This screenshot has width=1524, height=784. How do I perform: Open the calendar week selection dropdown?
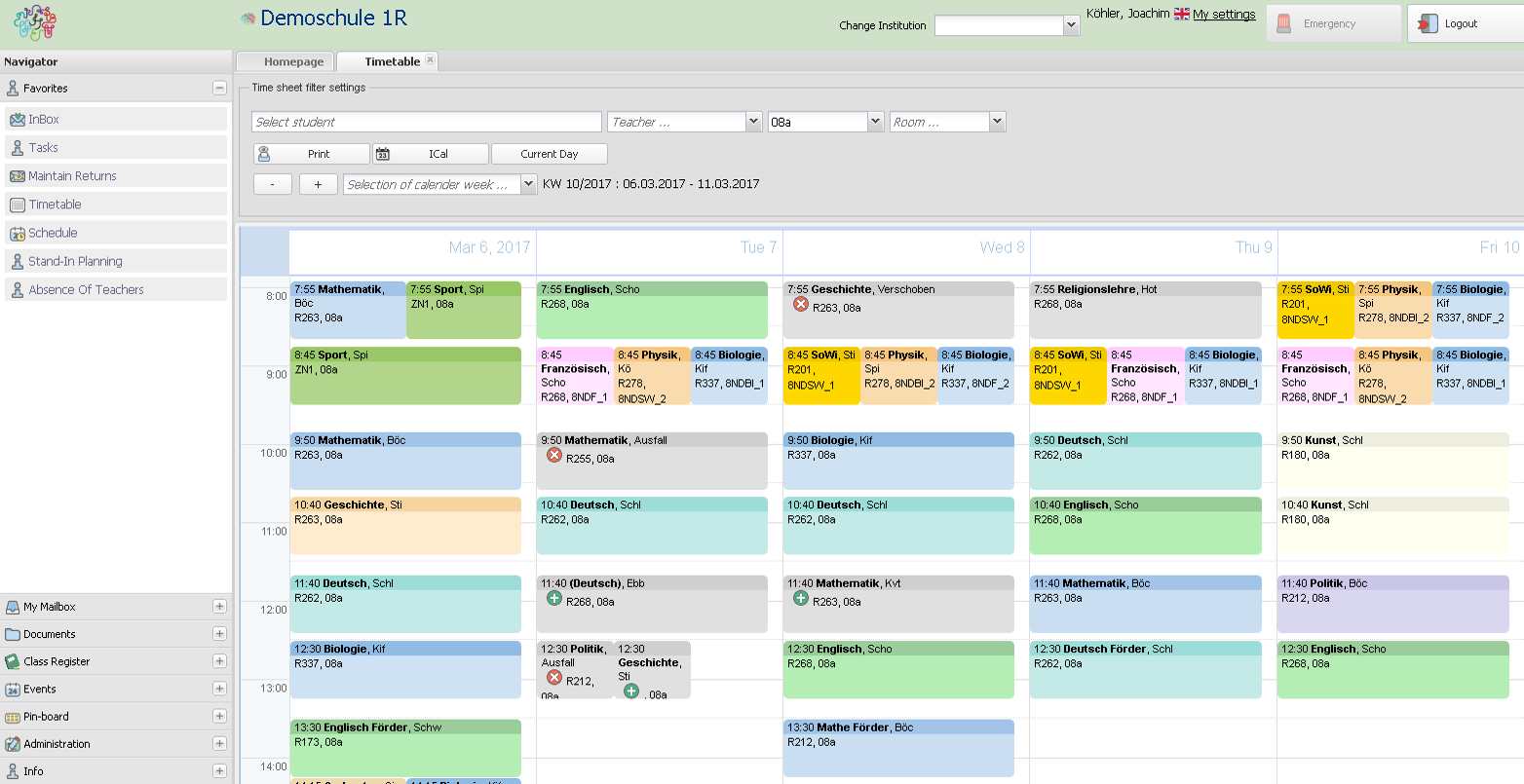(x=528, y=184)
